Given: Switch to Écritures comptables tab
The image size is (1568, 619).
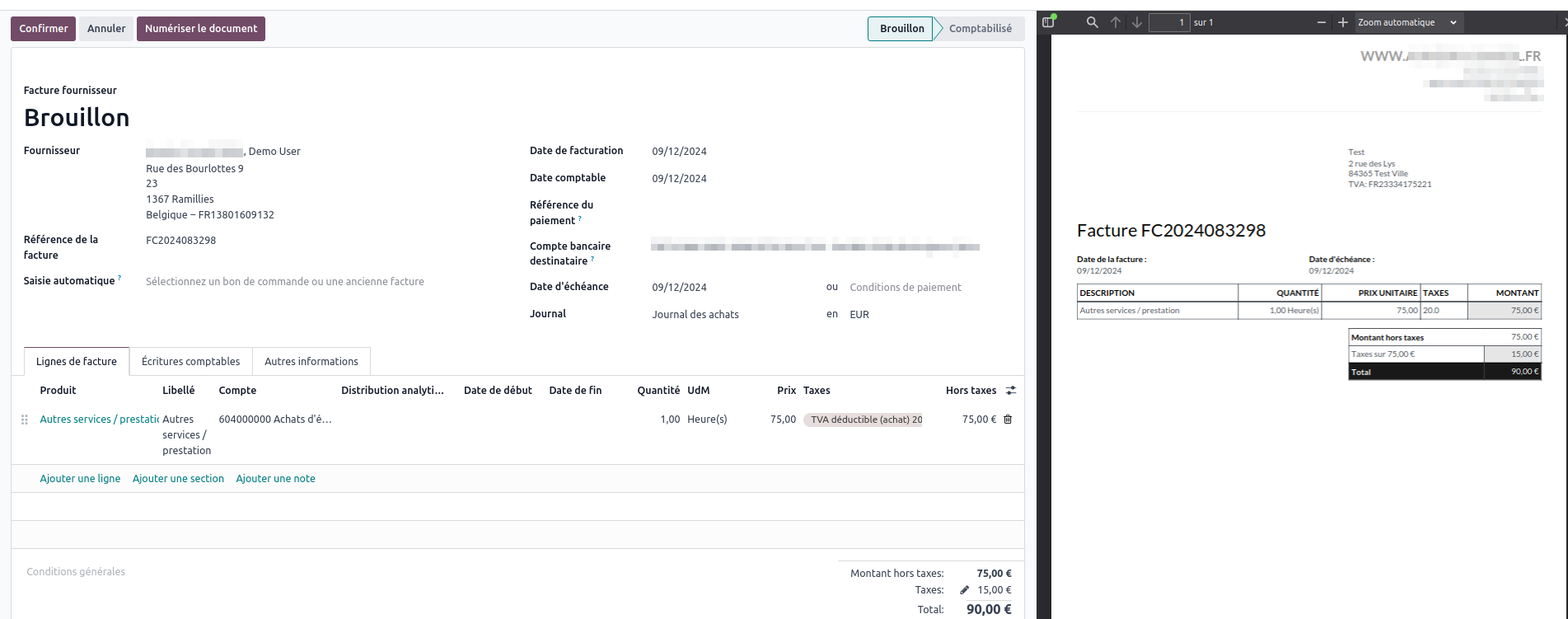Looking at the screenshot, I should pyautogui.click(x=190, y=362).
